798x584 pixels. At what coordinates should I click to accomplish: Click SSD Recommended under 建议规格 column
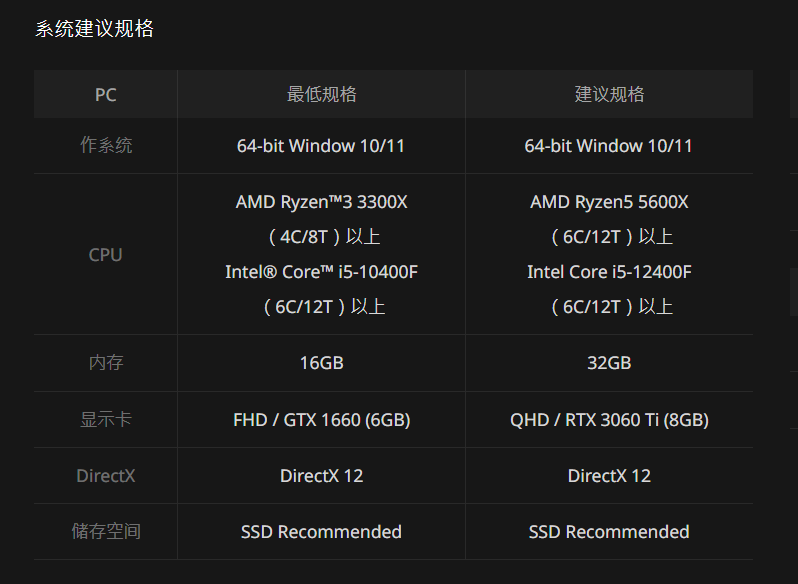pos(609,532)
